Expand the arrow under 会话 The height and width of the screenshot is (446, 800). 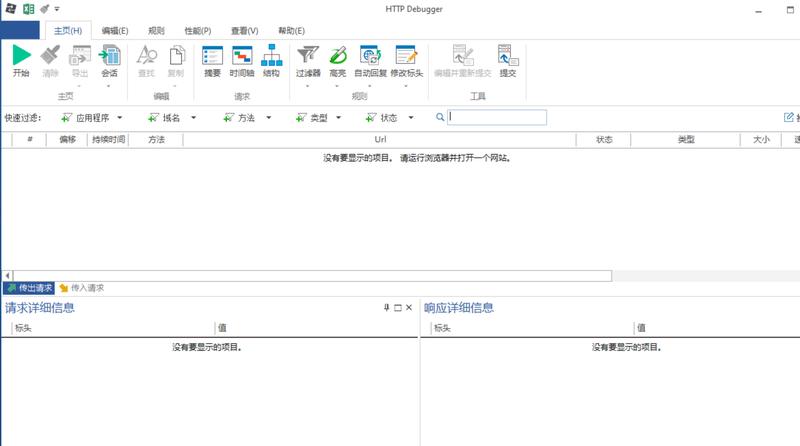(109, 86)
